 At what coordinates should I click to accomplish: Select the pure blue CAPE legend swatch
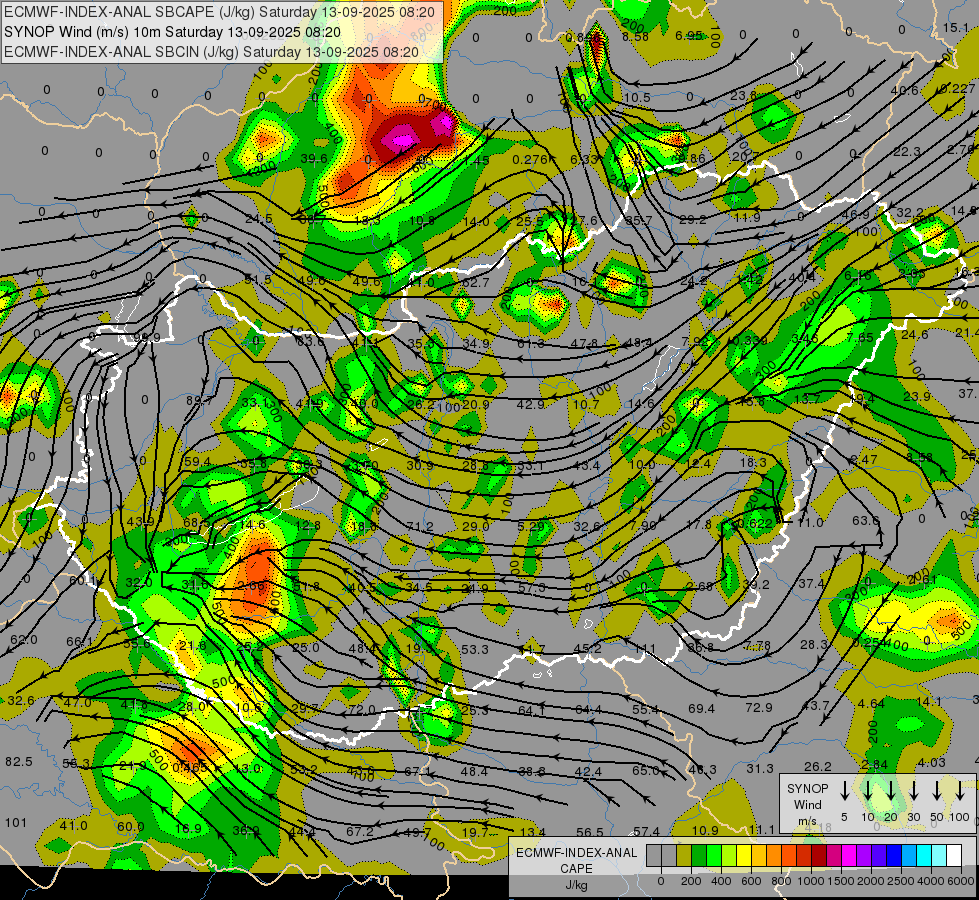(893, 856)
